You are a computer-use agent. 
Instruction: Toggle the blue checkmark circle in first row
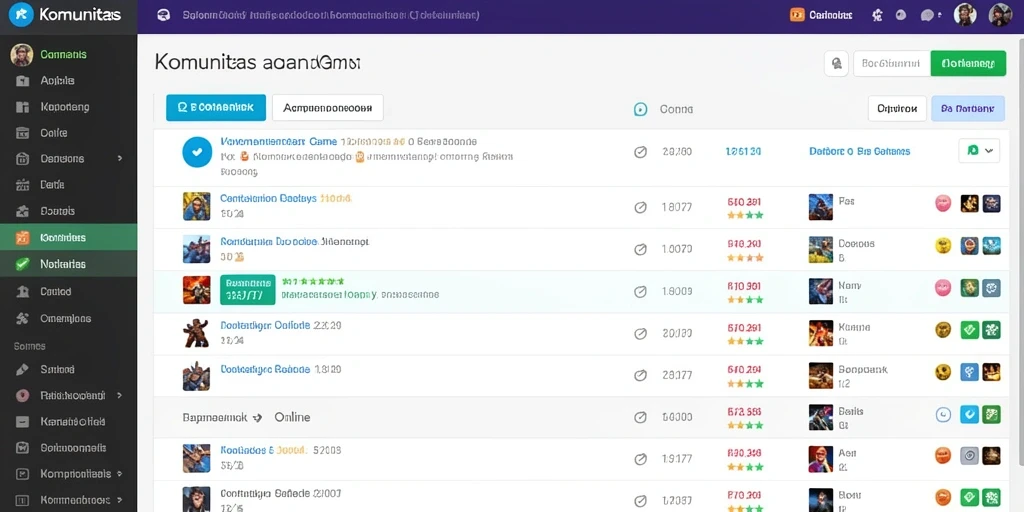(197, 152)
